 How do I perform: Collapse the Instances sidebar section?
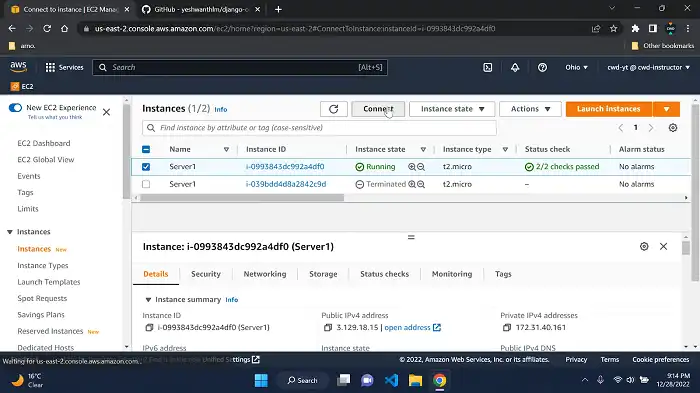(10, 232)
